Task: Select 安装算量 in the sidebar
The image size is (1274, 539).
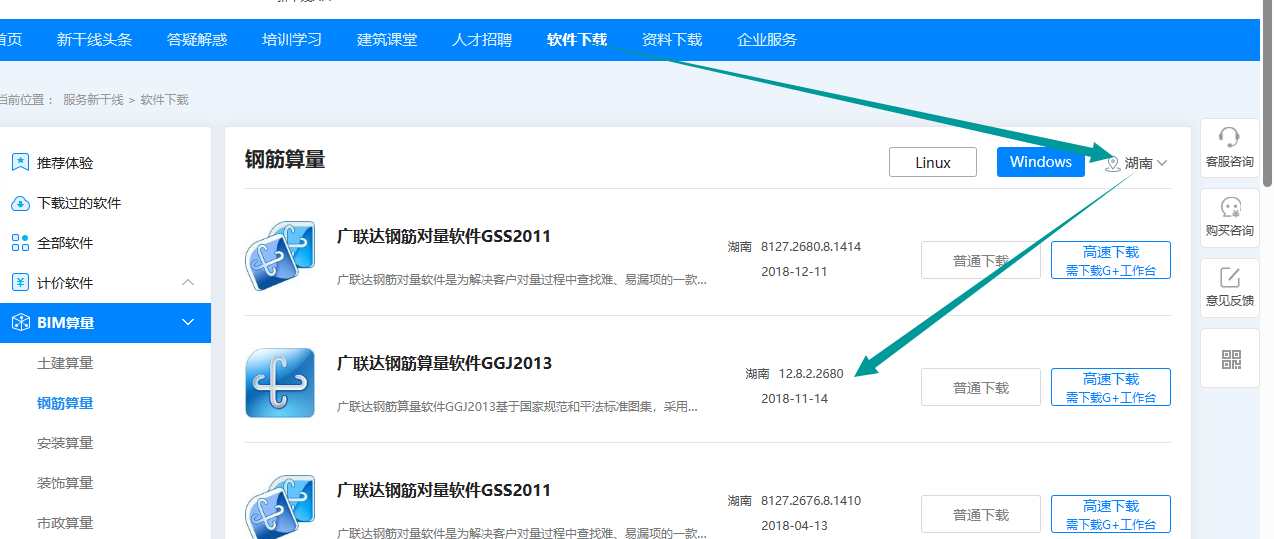Action: 65,443
